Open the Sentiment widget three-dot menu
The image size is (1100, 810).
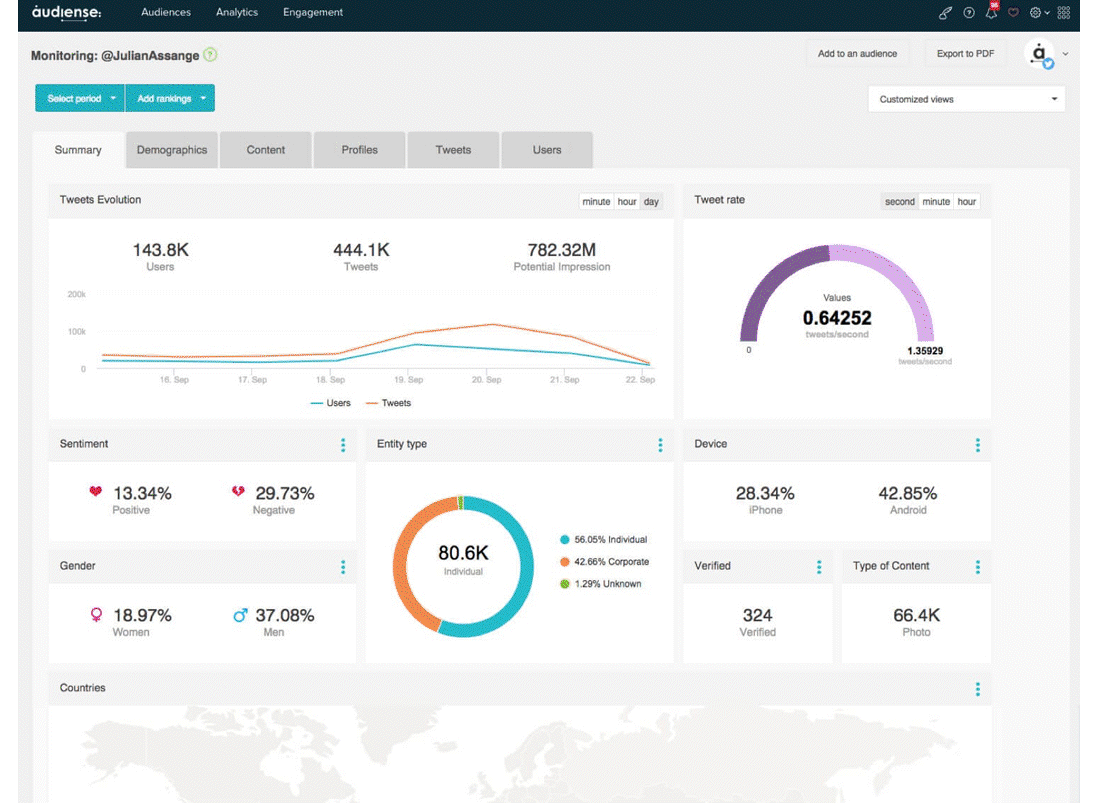click(343, 445)
